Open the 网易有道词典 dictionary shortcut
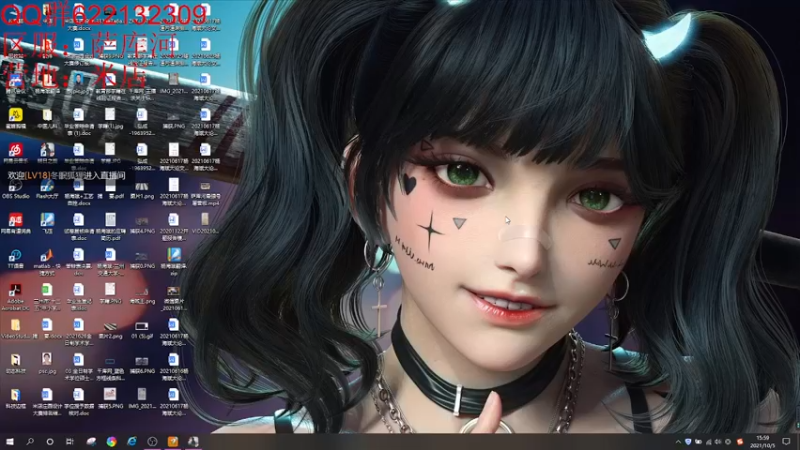The height and width of the screenshot is (450, 800). coord(15,223)
